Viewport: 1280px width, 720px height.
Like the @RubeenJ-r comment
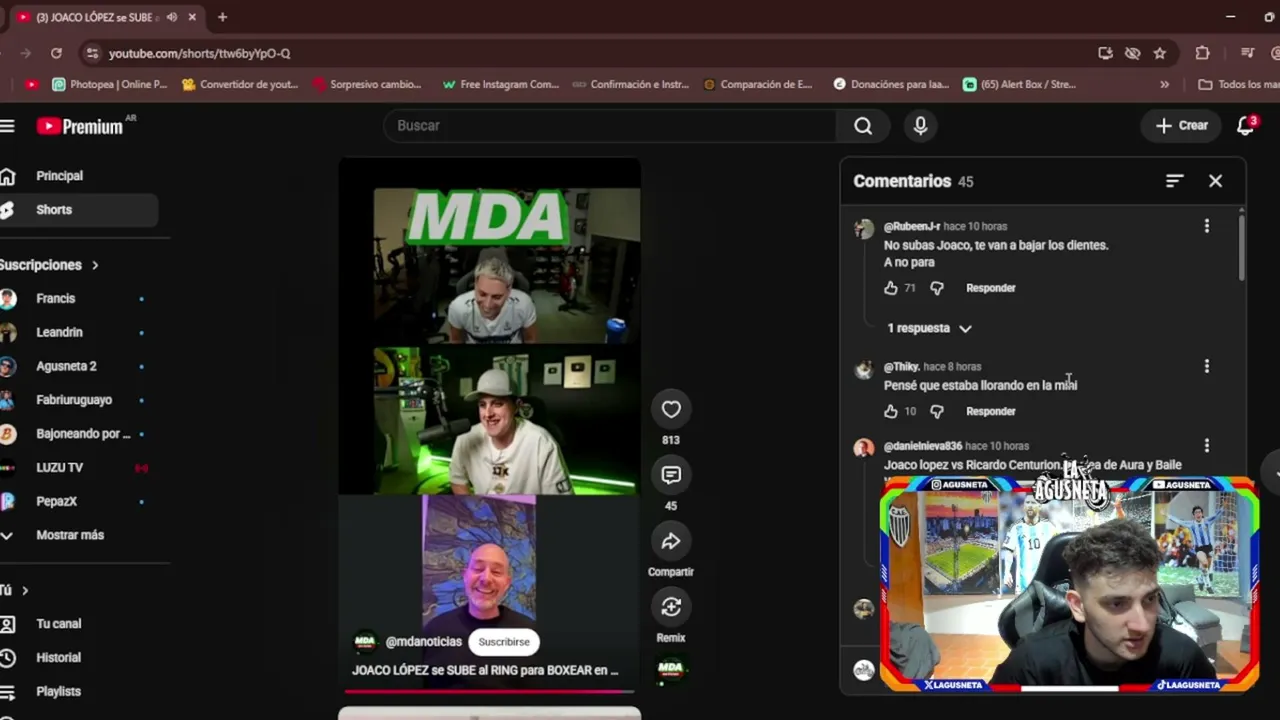(891, 288)
